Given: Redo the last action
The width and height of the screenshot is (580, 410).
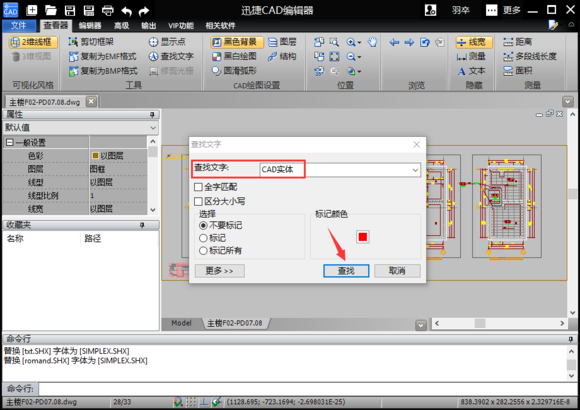Looking at the screenshot, I should click(x=144, y=11).
